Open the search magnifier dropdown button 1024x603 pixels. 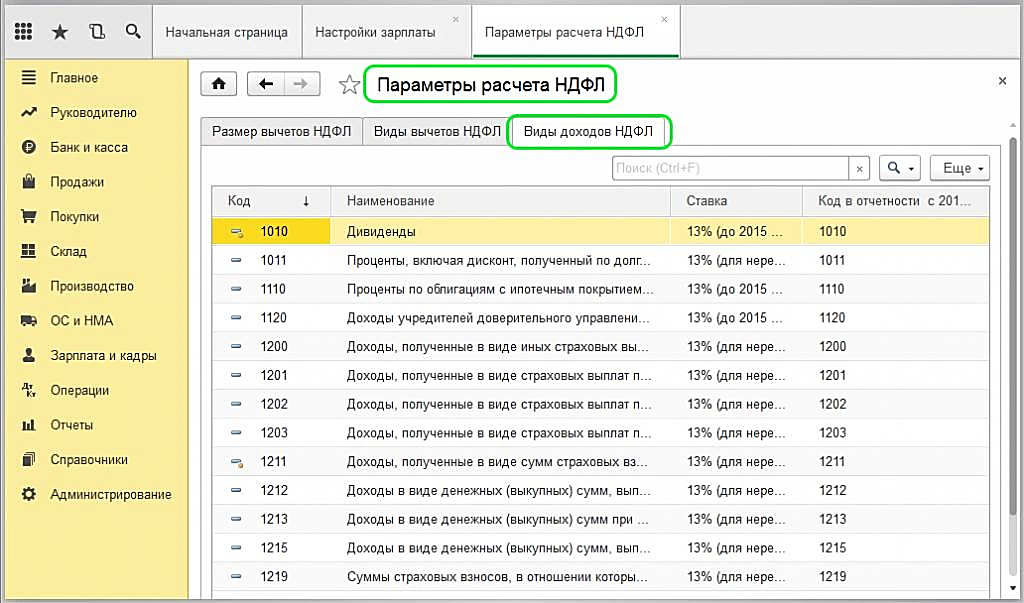pyautogui.click(x=899, y=168)
